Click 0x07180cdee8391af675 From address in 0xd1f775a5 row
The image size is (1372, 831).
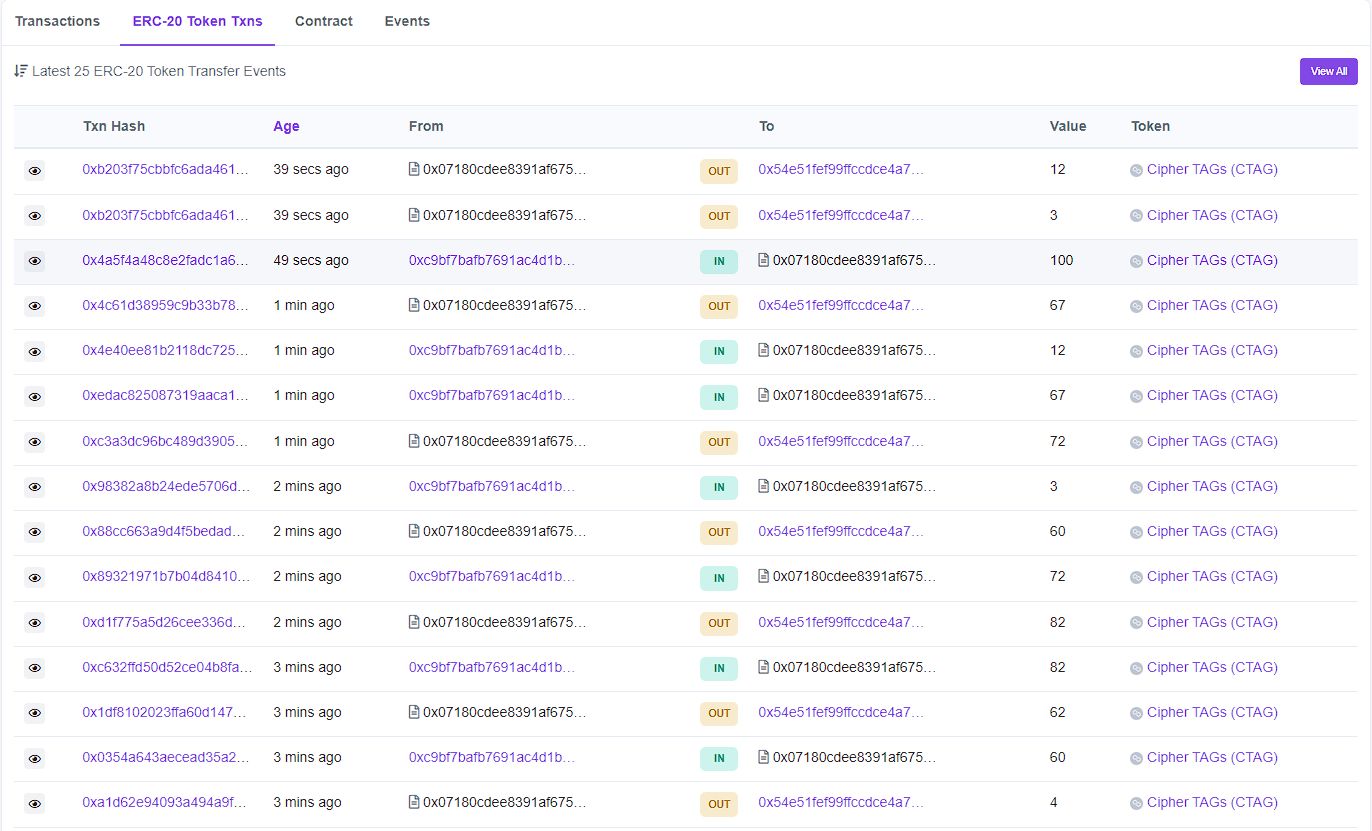pyautogui.click(x=505, y=622)
